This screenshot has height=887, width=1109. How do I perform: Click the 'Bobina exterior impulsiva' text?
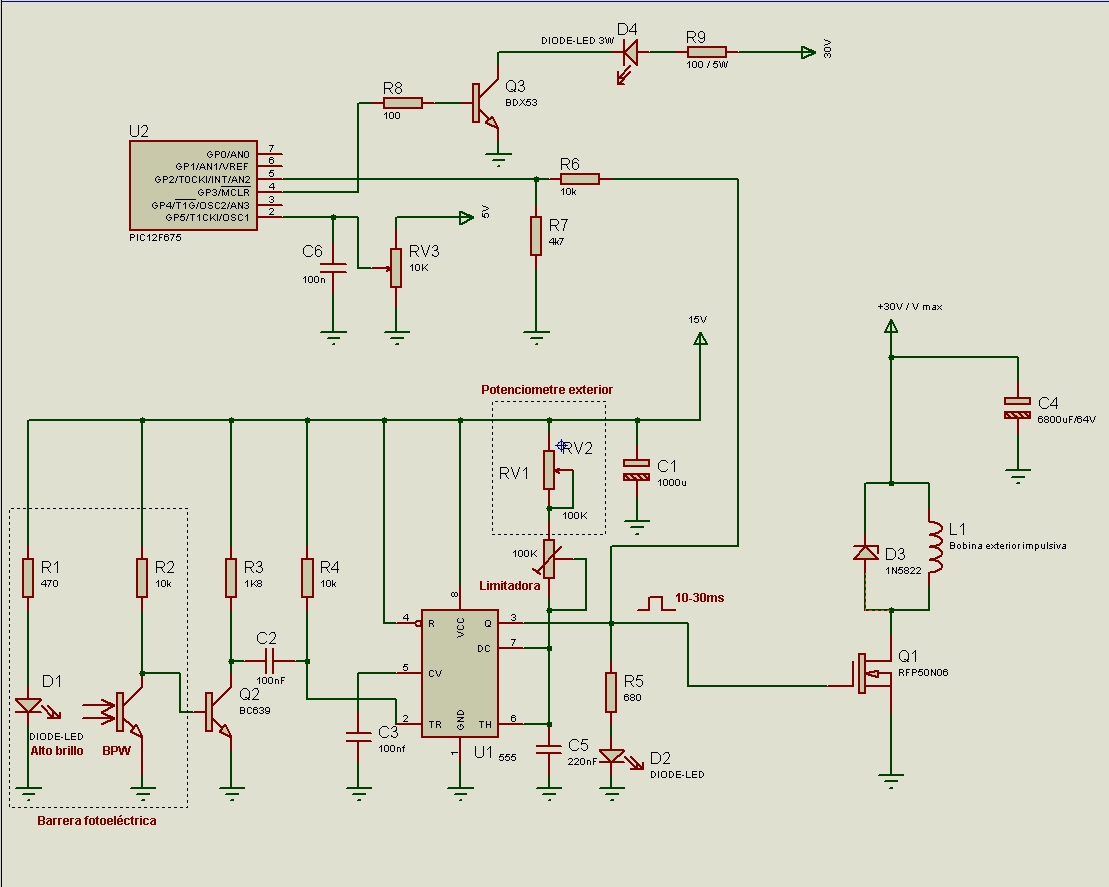tap(1008, 546)
